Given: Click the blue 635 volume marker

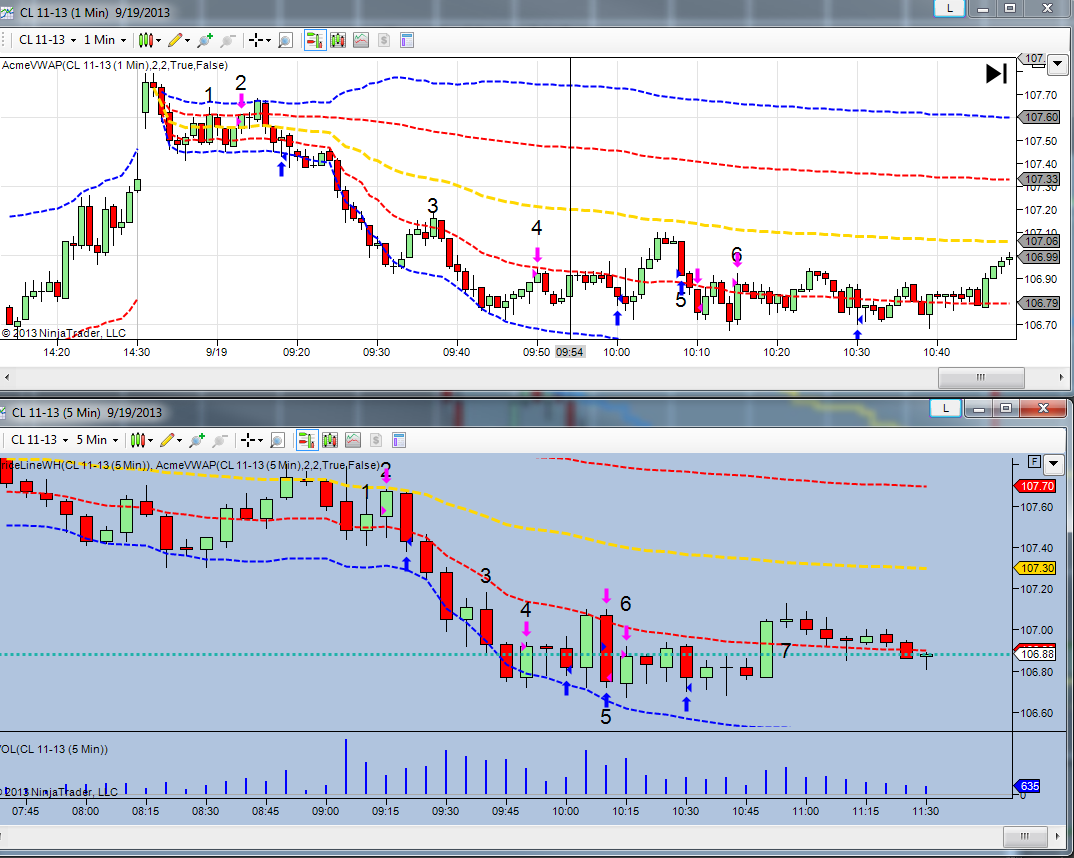Looking at the screenshot, I should (x=1027, y=786).
